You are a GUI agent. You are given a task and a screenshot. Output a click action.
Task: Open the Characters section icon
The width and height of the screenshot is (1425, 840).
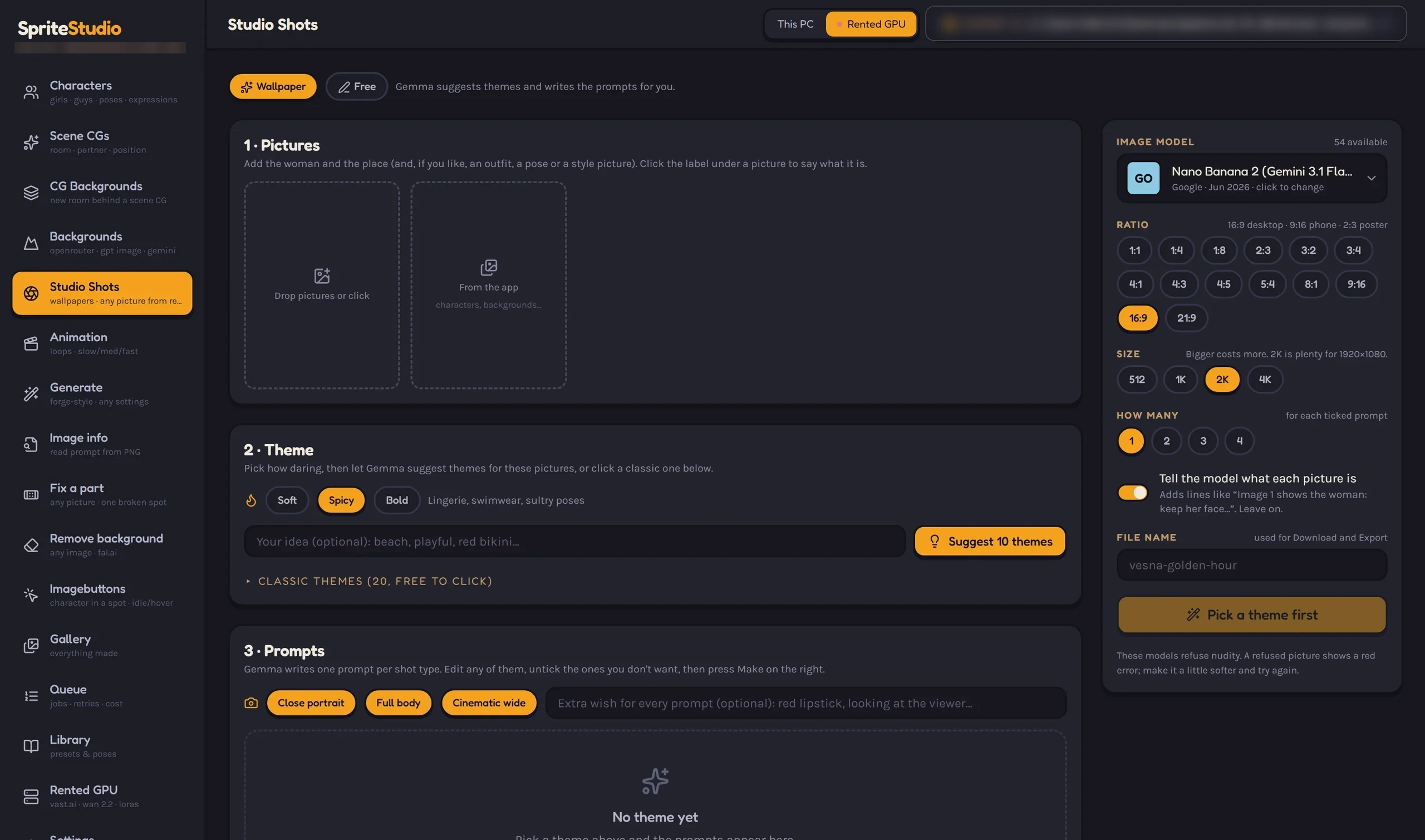(31, 92)
